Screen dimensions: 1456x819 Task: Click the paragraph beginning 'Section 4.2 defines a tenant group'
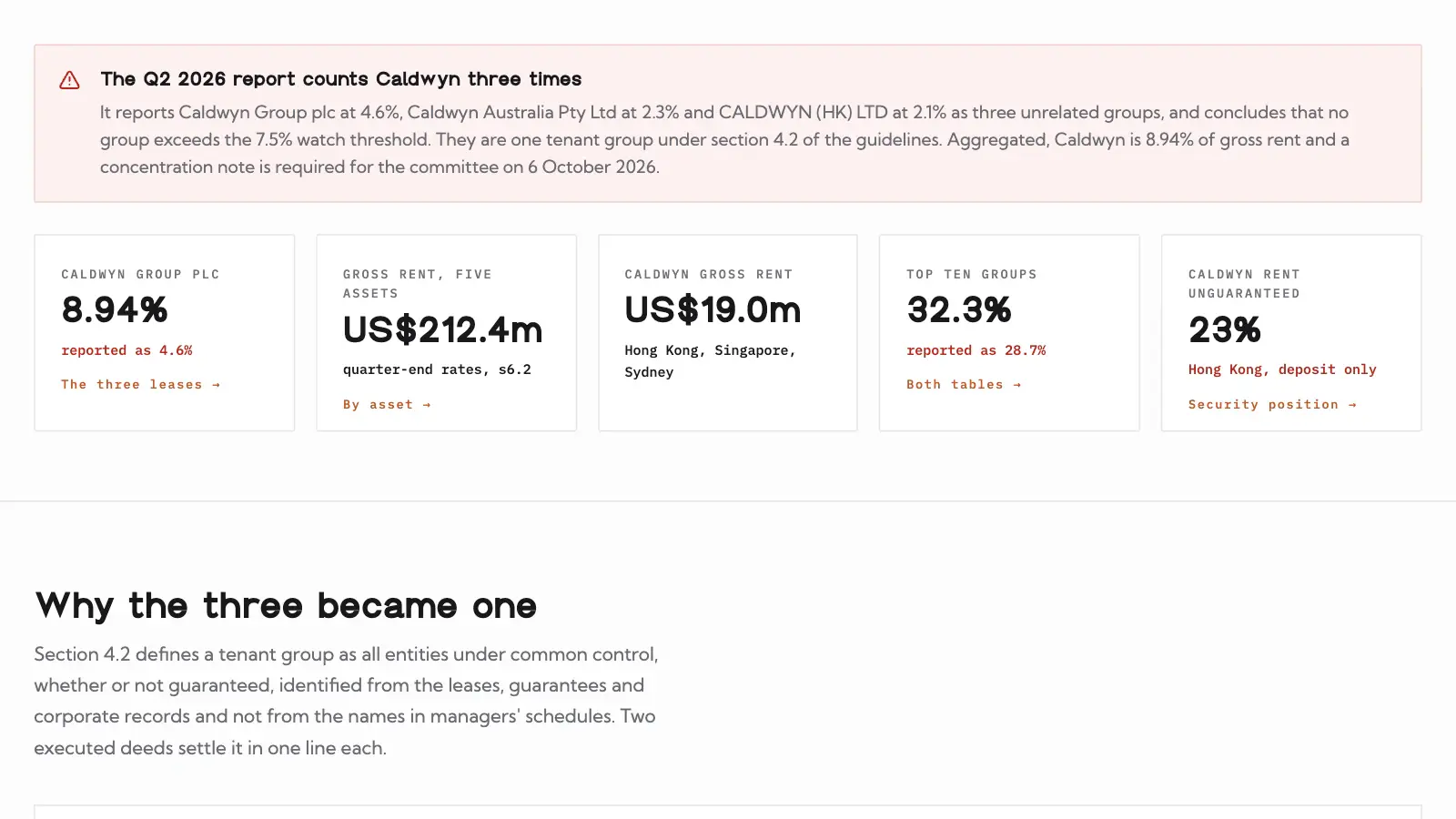tap(347, 701)
